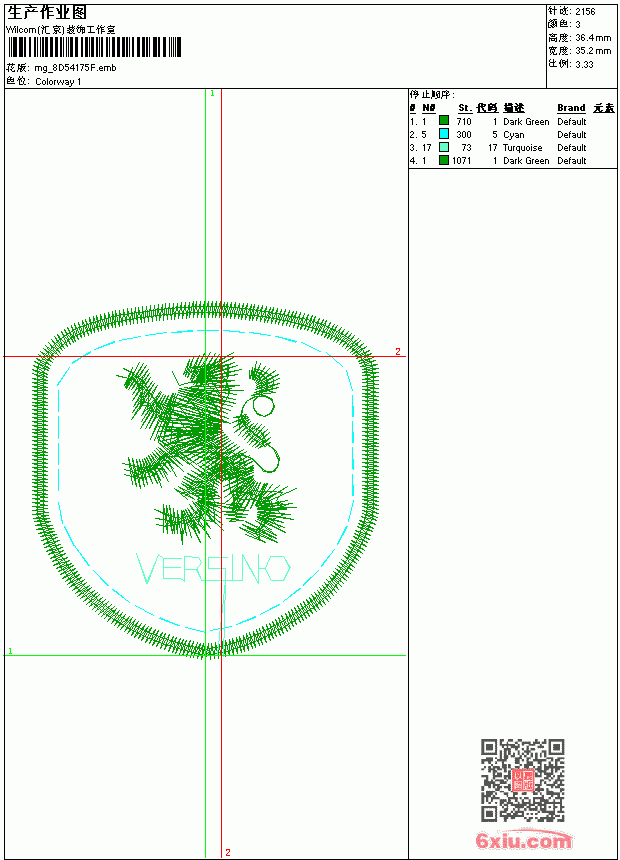
Task: Click the scale value 3.33
Action: click(x=584, y=64)
